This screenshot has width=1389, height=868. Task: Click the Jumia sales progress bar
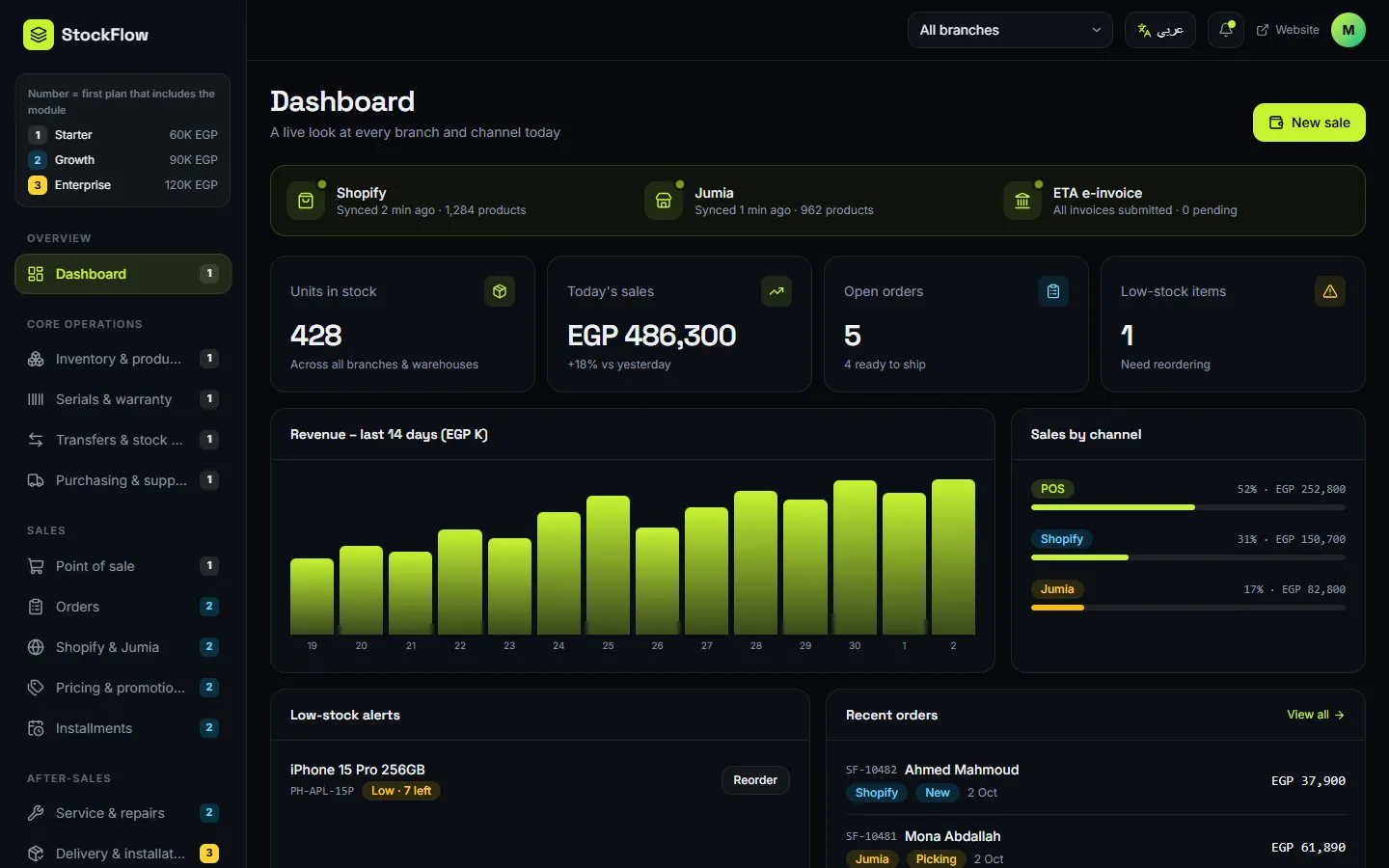pos(1188,608)
